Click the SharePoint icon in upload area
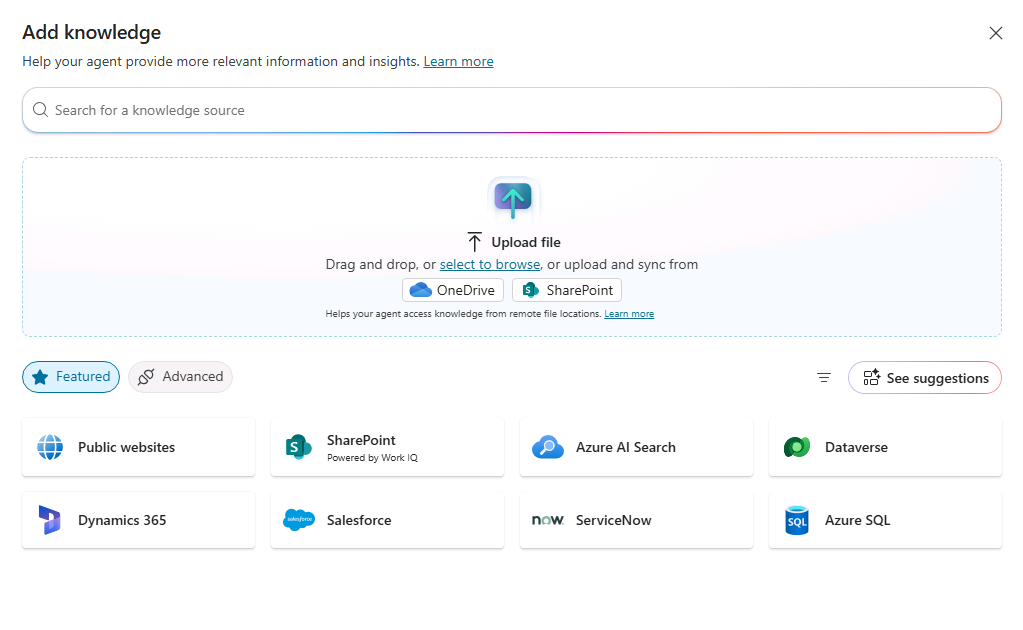 (530, 290)
